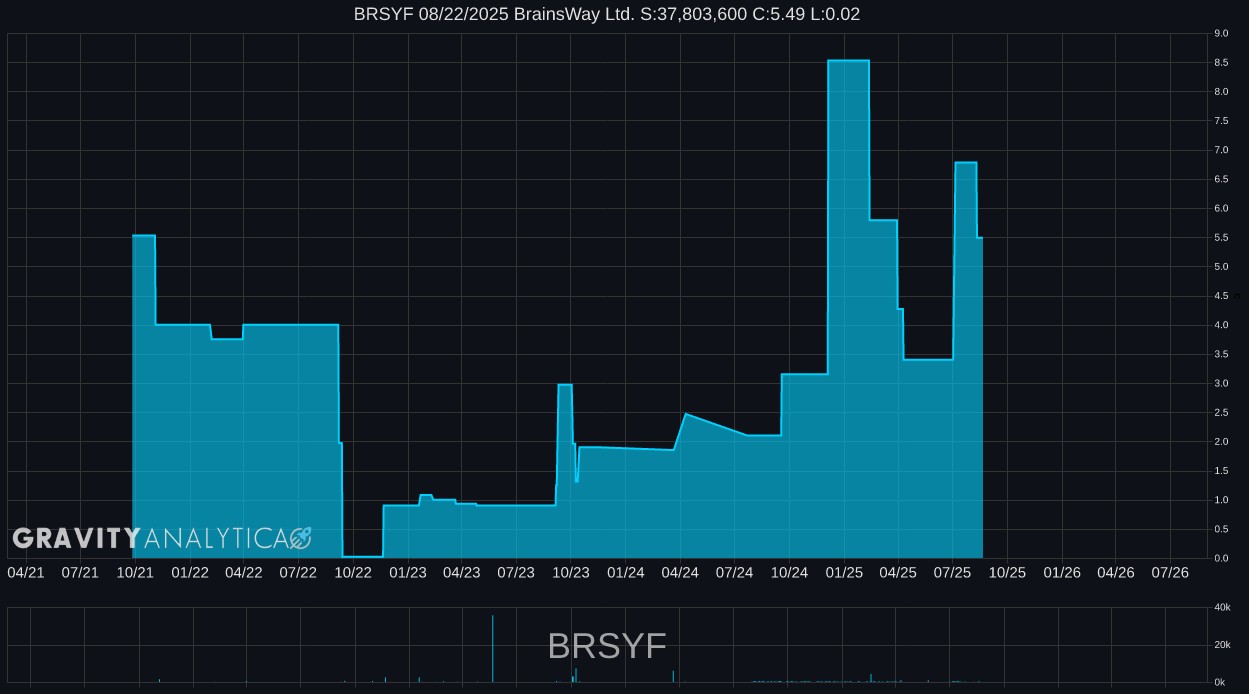
Task: Click the 07/22 date axis label
Action: 298,572
